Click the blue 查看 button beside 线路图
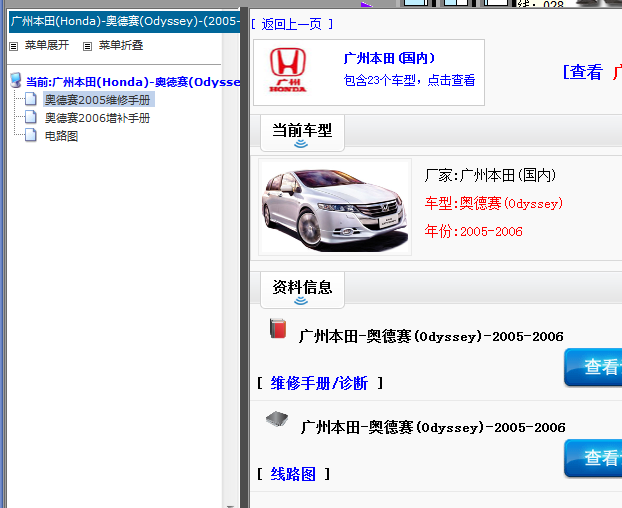This screenshot has width=622, height=508. point(593,458)
